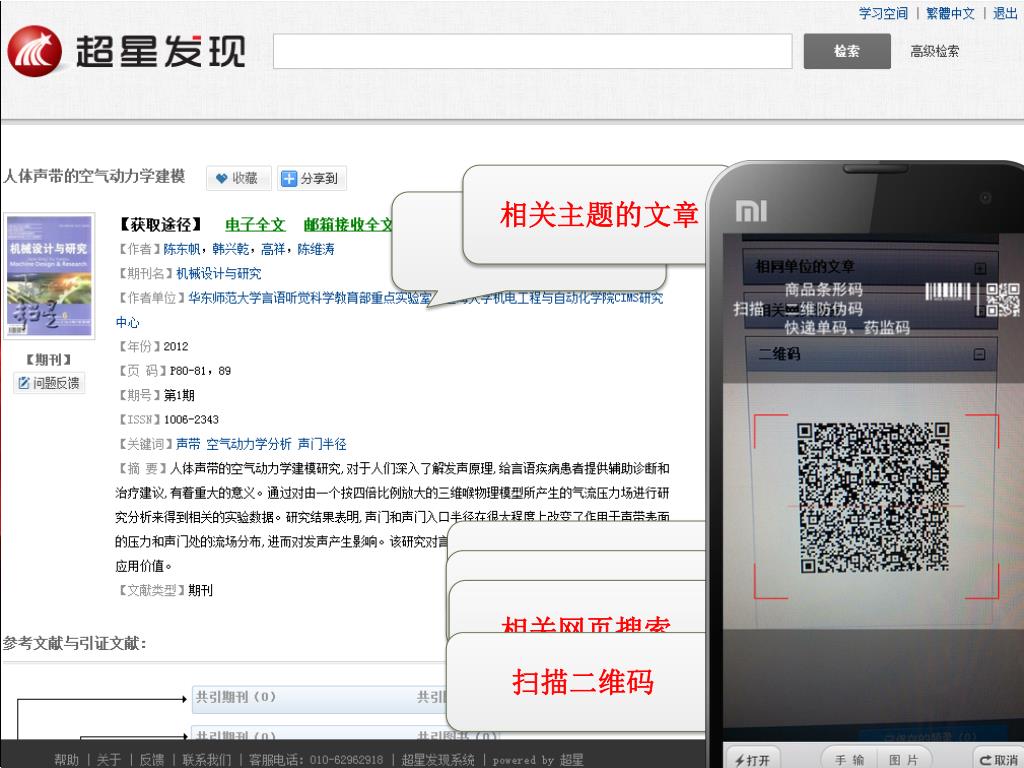The image size is (1024, 768).
Task: Select the keyword 声门半径
Action: tap(322, 444)
